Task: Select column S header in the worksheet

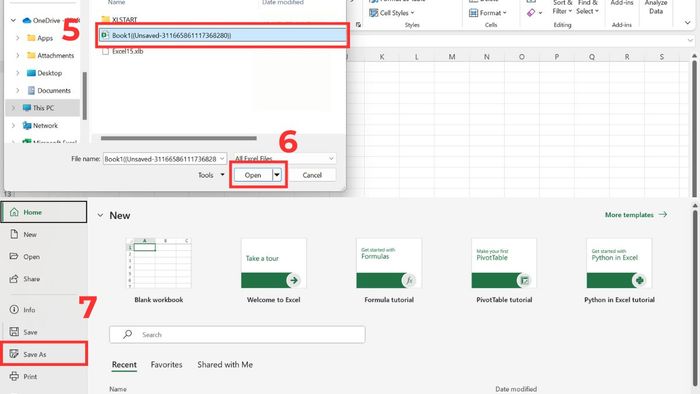Action: [x=662, y=57]
